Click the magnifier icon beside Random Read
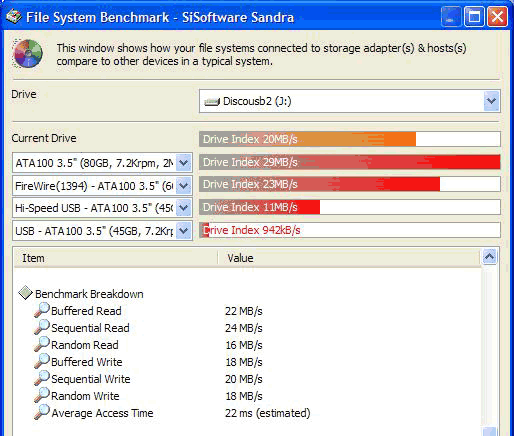 coord(42,344)
